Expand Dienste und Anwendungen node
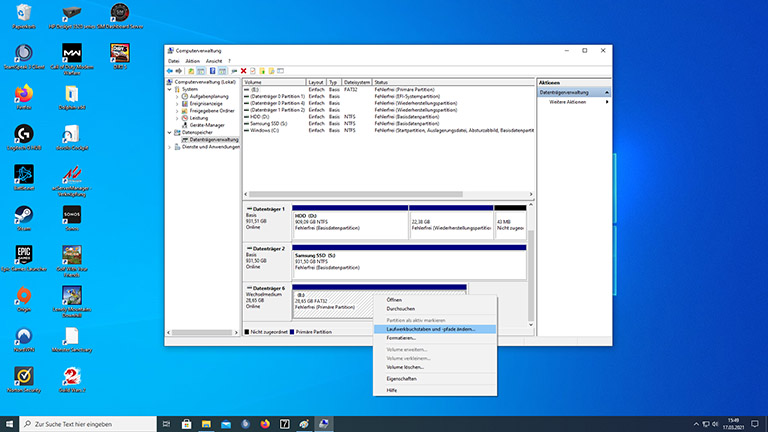The height and width of the screenshot is (432, 768). (171, 147)
